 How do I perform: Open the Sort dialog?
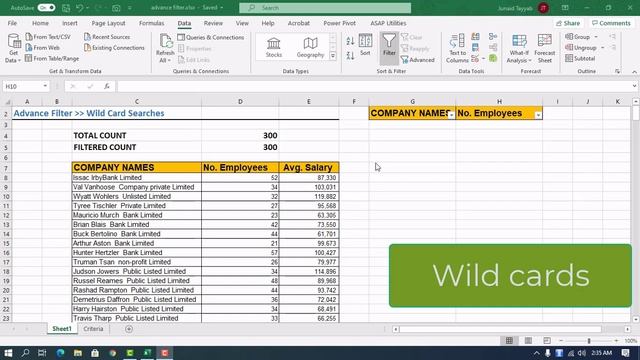coord(365,45)
